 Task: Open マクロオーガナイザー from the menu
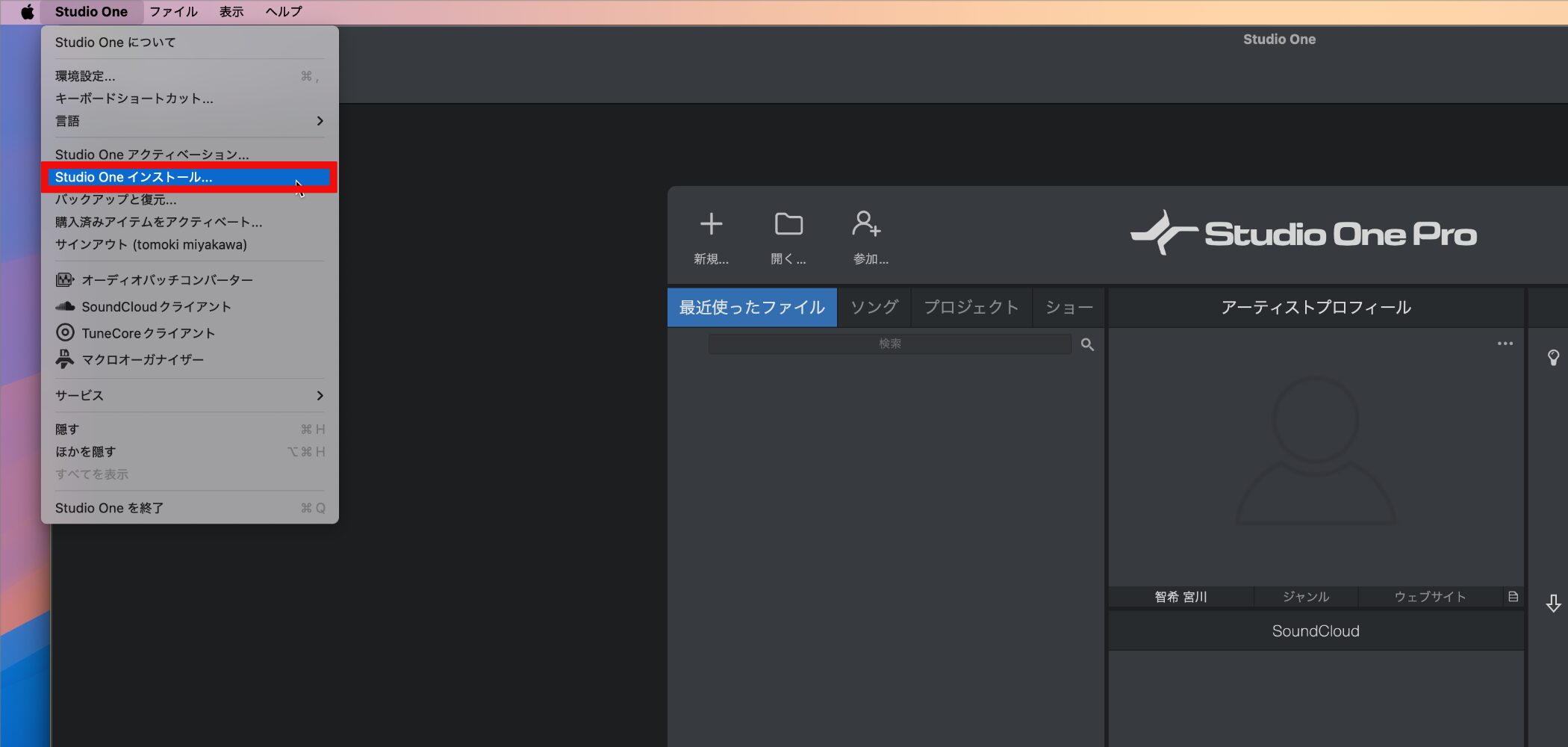[x=142, y=360]
